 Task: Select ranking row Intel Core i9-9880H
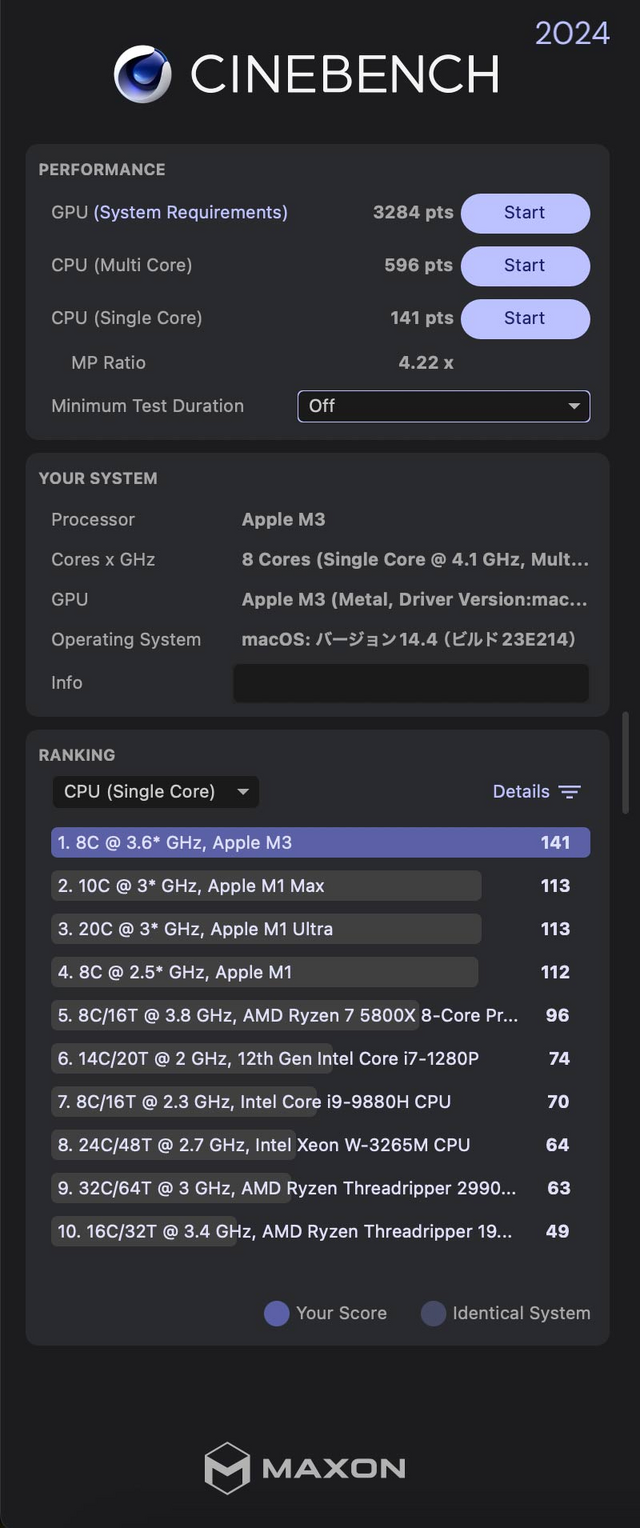point(320,1101)
